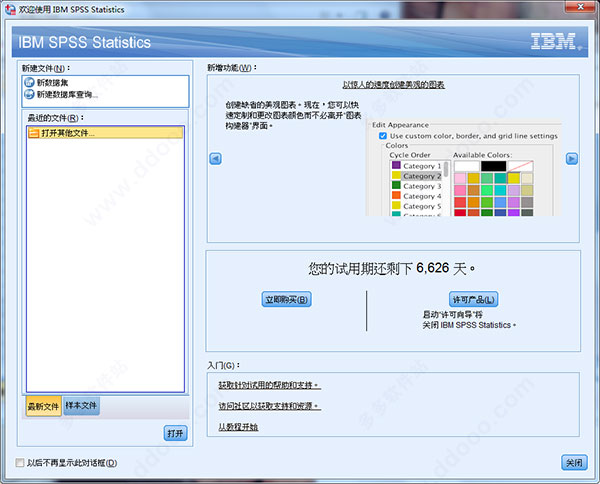Click the 最近的文件(R) label
Image resolution: width=600 pixels, height=484 pixels.
click(55, 118)
